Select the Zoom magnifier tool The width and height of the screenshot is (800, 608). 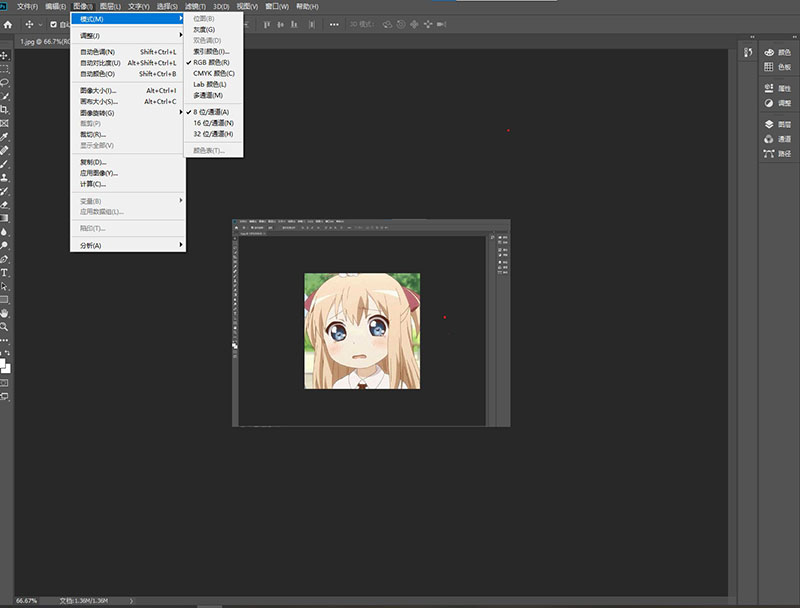[x=5, y=326]
